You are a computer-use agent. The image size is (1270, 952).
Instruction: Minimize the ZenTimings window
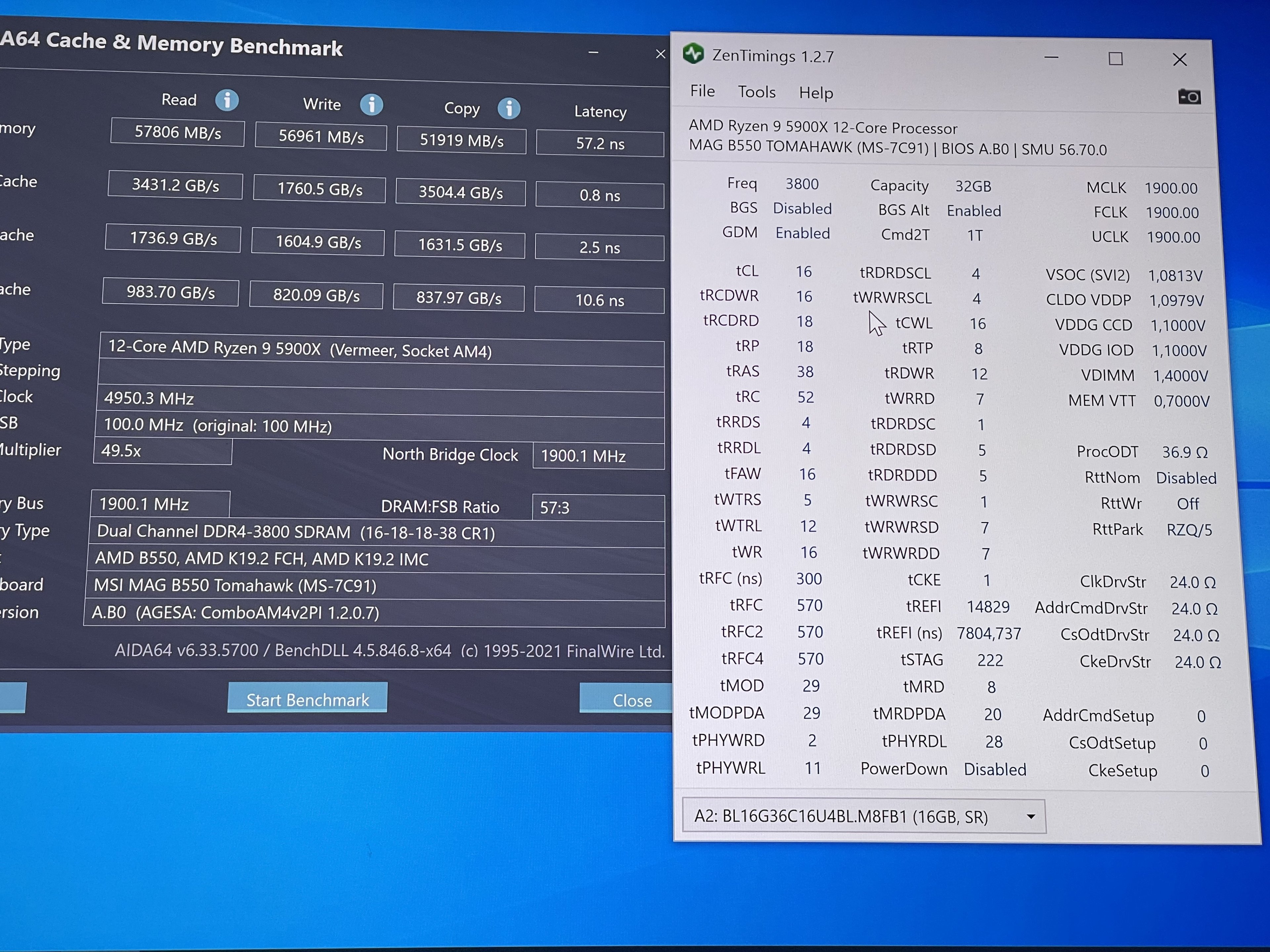(1051, 58)
